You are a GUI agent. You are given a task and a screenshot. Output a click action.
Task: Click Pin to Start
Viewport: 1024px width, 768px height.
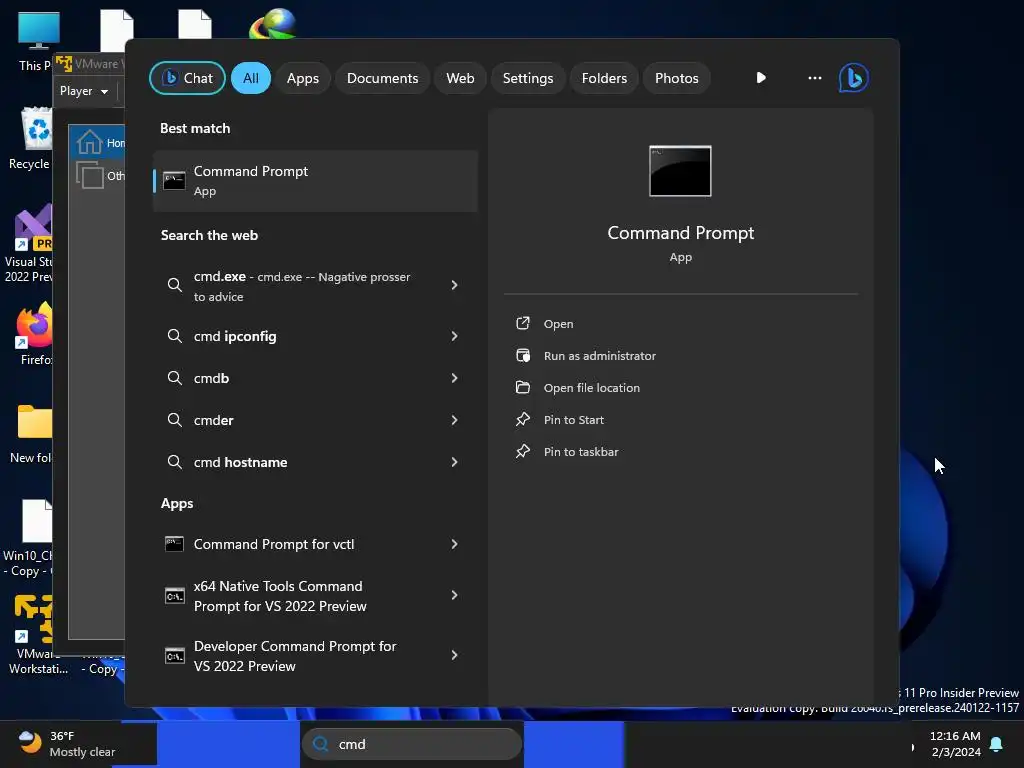click(x=573, y=420)
